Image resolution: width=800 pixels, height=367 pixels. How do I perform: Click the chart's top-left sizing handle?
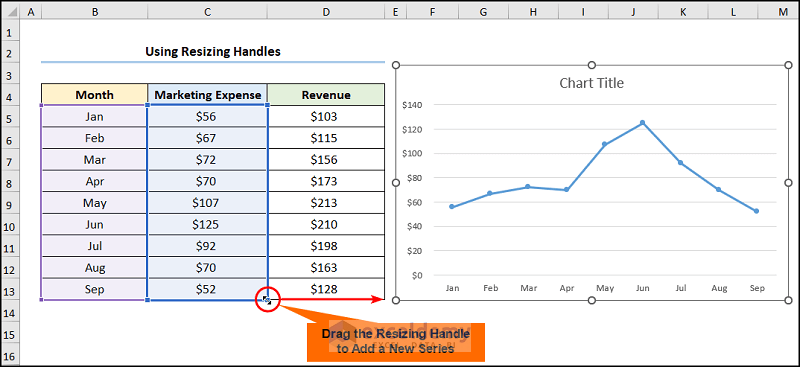click(x=395, y=65)
